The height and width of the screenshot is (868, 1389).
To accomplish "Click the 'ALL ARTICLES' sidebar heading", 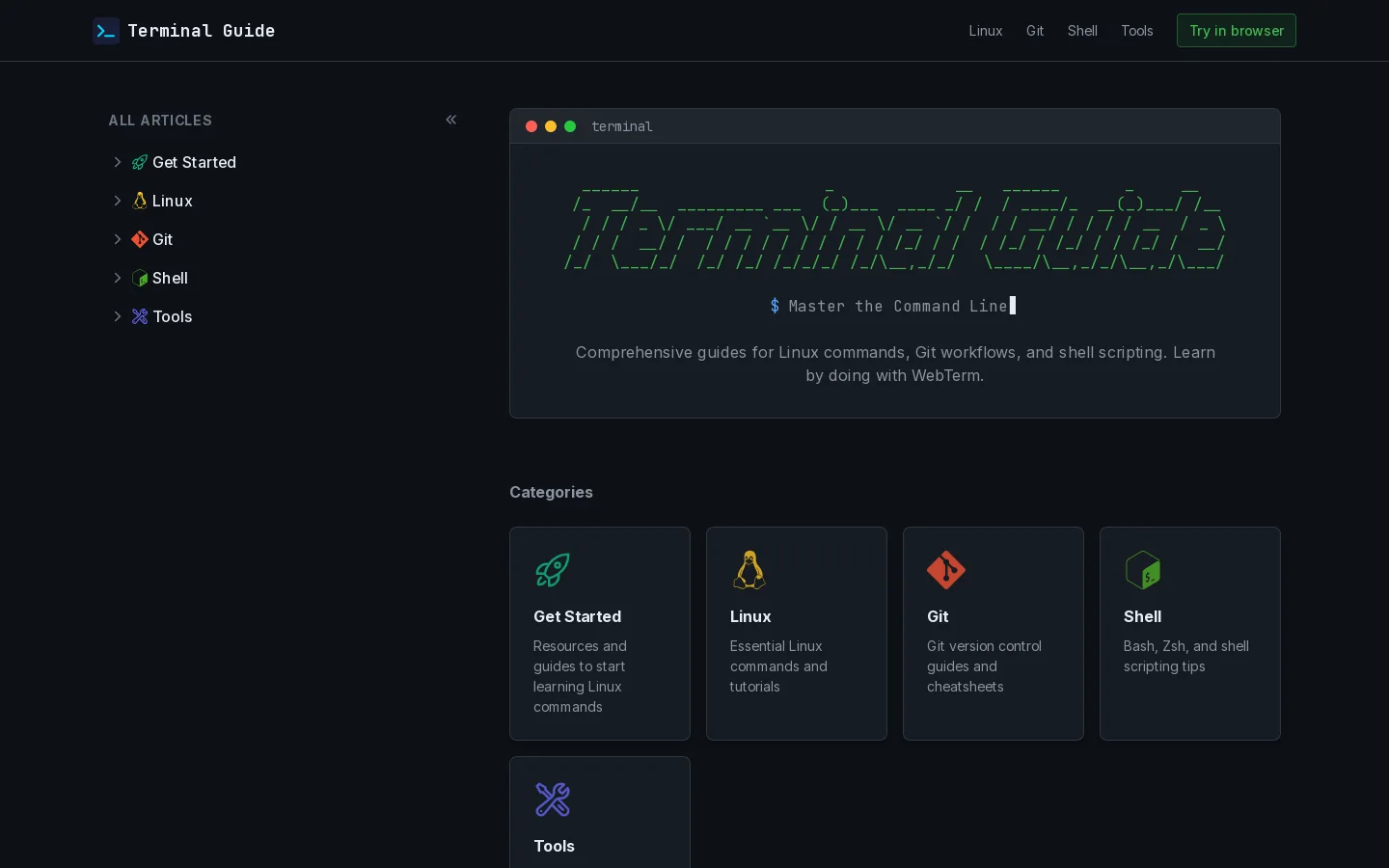I will (160, 121).
